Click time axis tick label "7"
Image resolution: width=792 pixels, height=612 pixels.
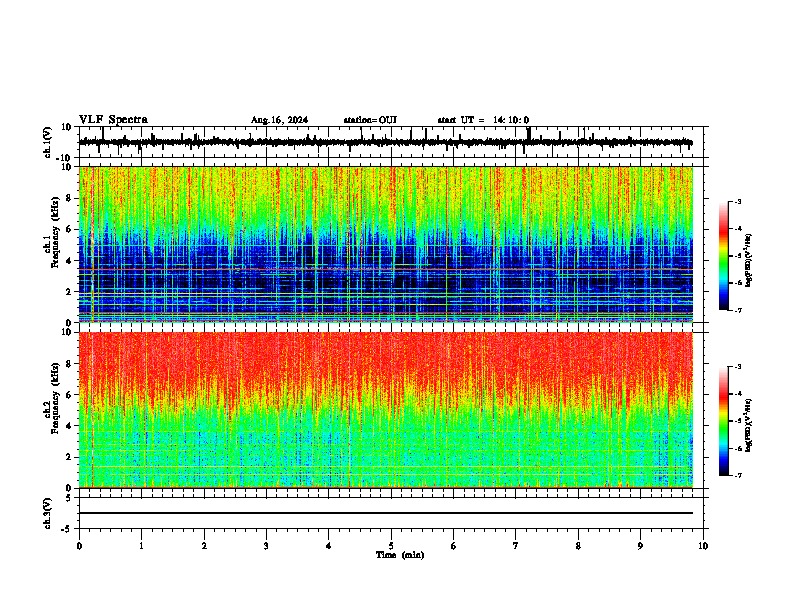516,546
